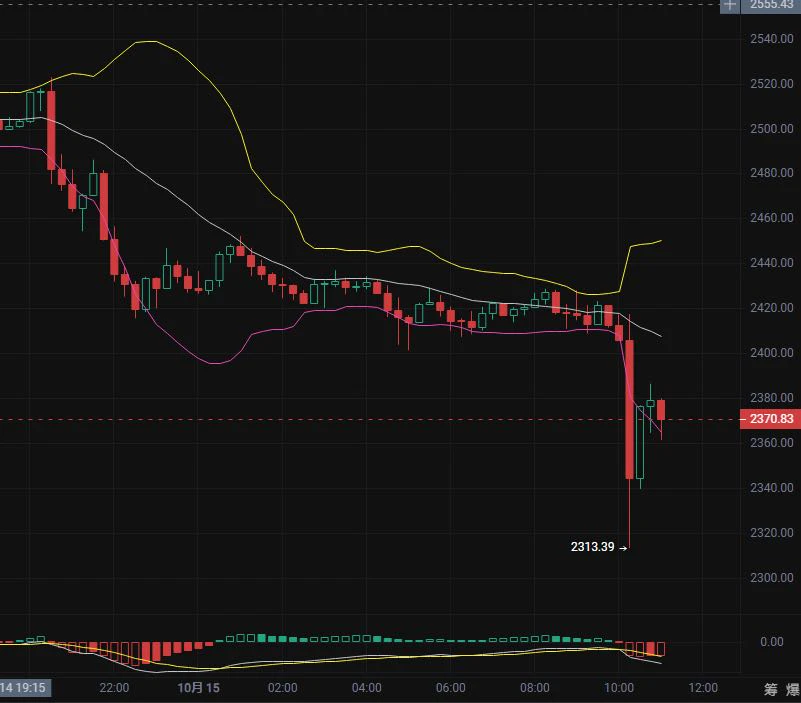This screenshot has width=801, height=703.
Task: Click the 04:00 time axis label
Action: [367, 688]
